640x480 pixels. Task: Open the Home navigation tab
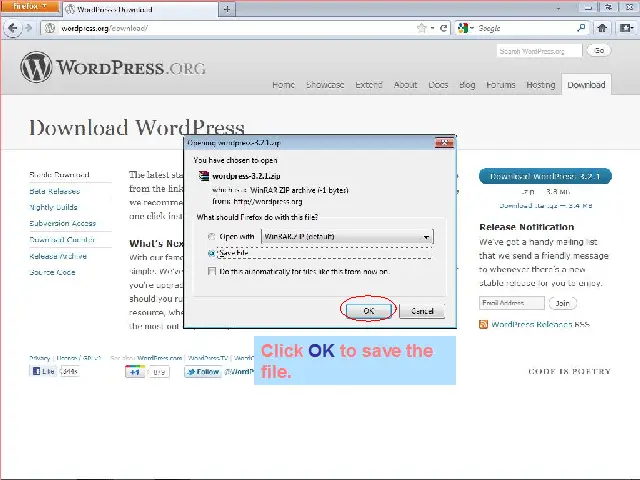[x=283, y=85]
